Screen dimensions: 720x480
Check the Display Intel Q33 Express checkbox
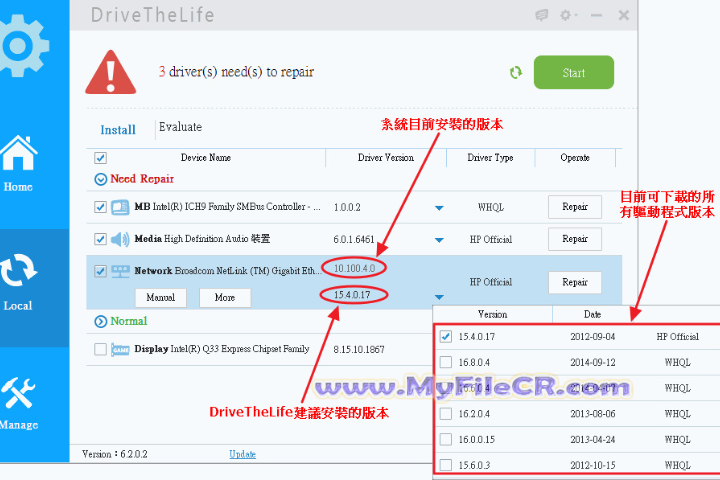[x=101, y=350]
